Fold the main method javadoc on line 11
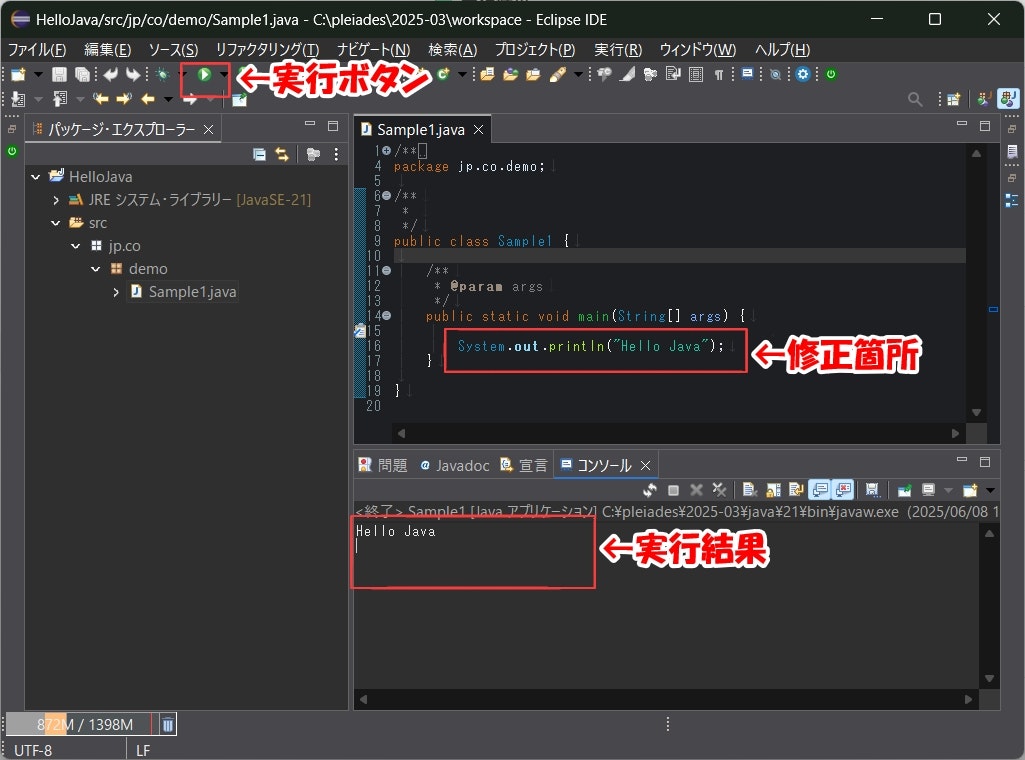This screenshot has height=760, width=1025. point(386,271)
